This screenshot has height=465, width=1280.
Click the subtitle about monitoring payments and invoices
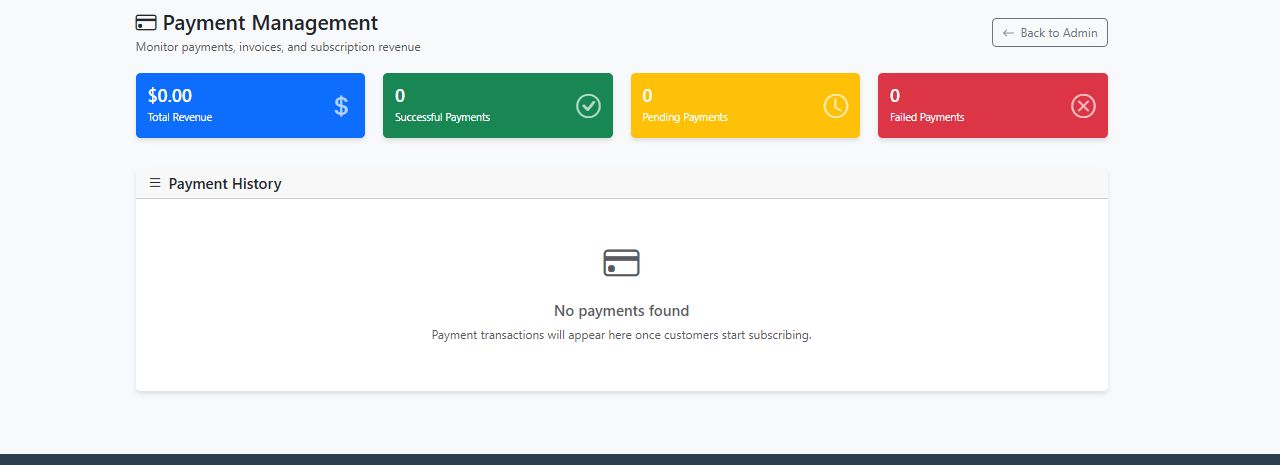pyautogui.click(x=278, y=47)
